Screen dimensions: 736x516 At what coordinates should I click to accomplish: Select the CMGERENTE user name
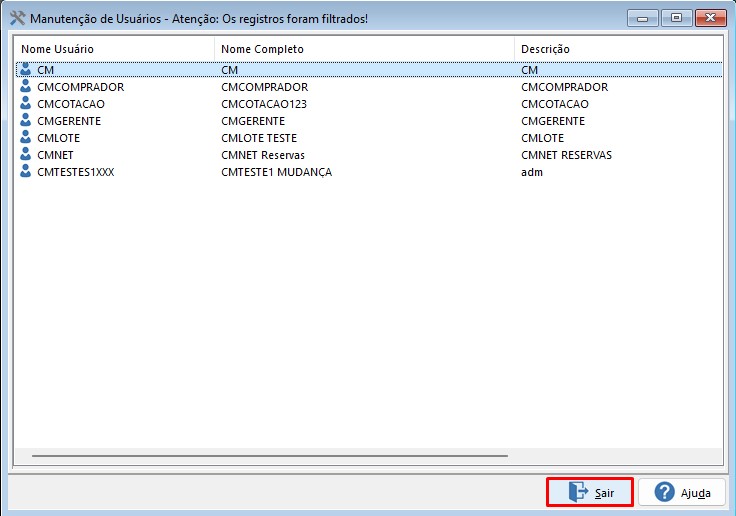pos(69,121)
